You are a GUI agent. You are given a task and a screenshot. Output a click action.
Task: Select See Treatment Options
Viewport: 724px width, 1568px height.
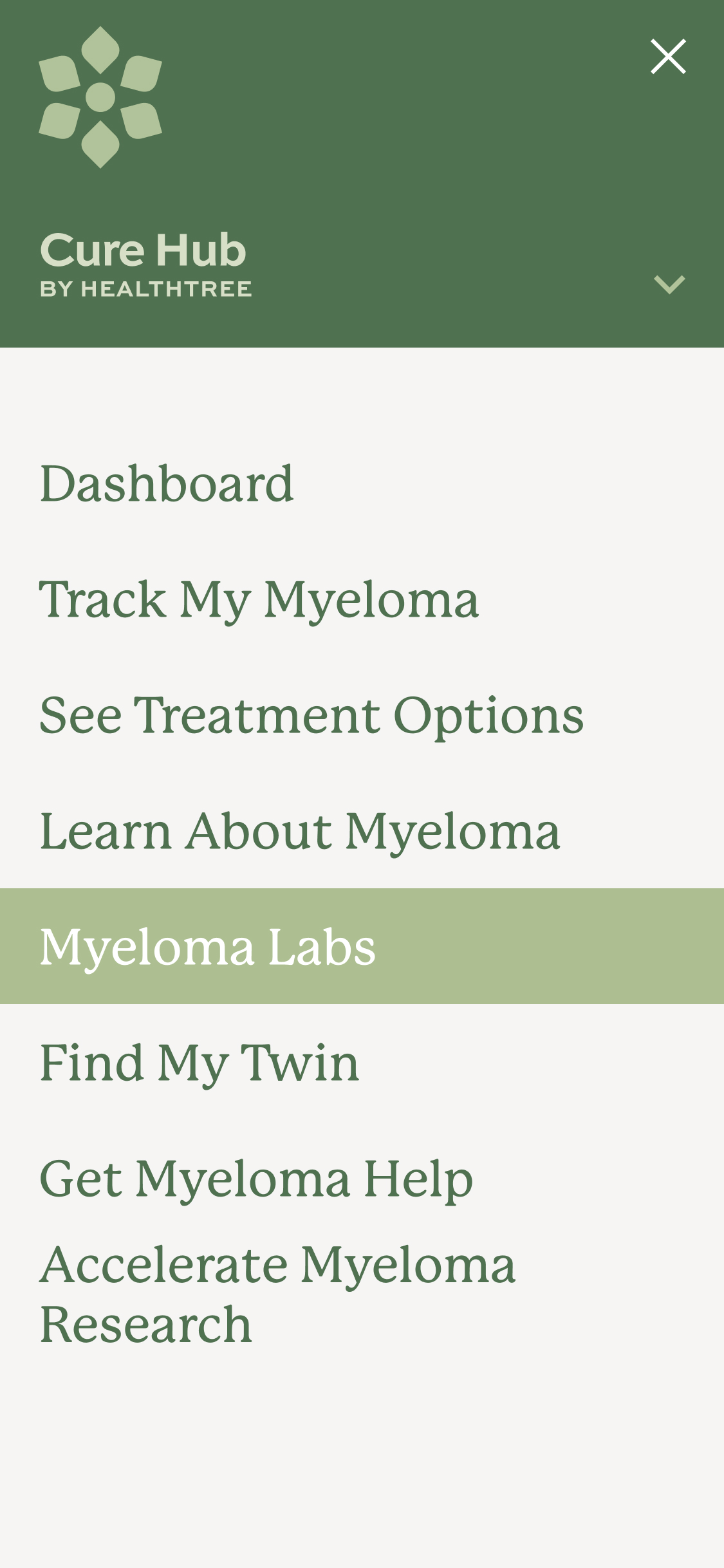point(311,715)
